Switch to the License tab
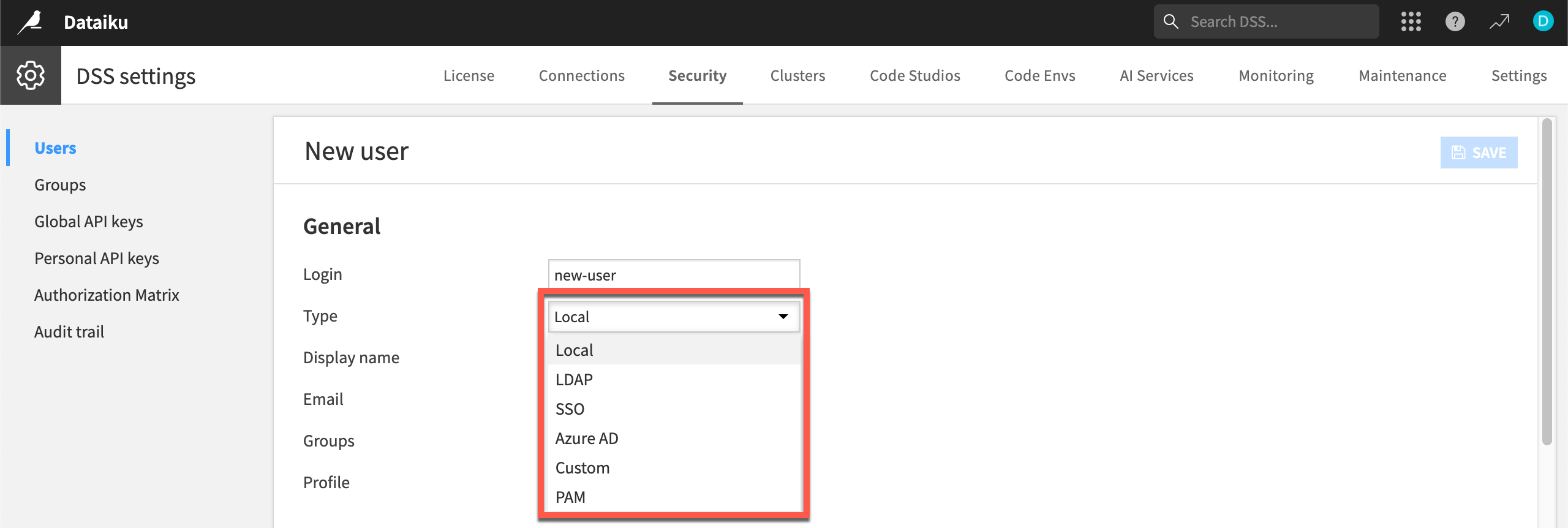 click(x=469, y=75)
